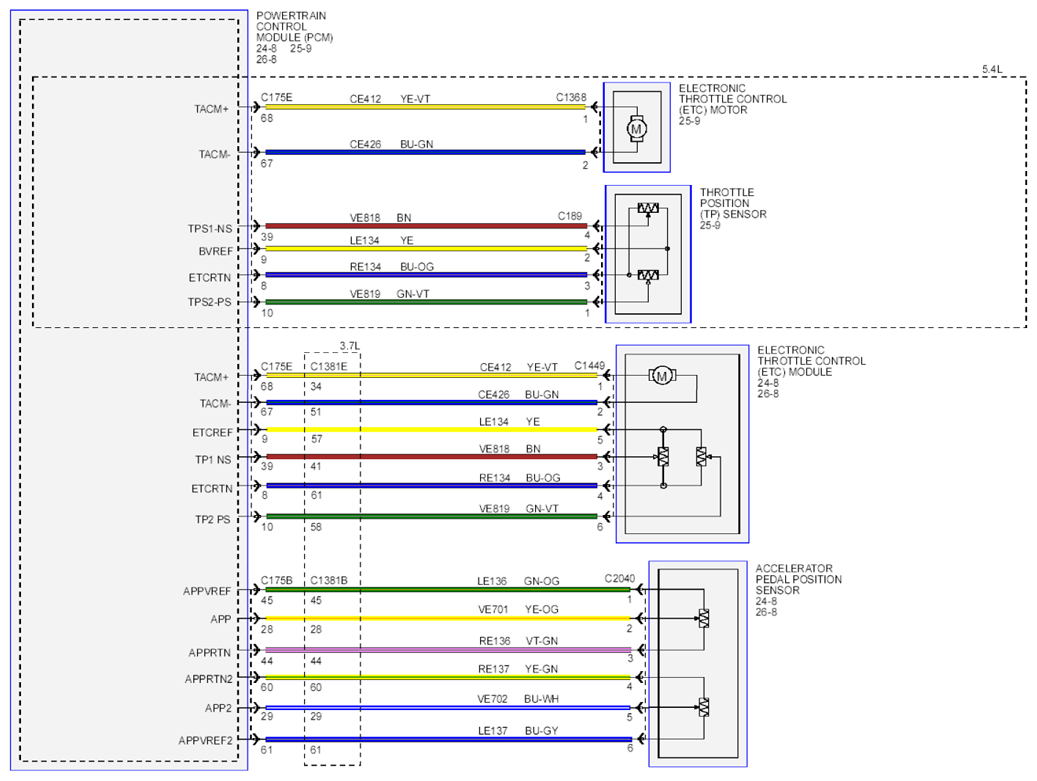Click circuit number LE136
1037x781 pixels.
coord(492,581)
